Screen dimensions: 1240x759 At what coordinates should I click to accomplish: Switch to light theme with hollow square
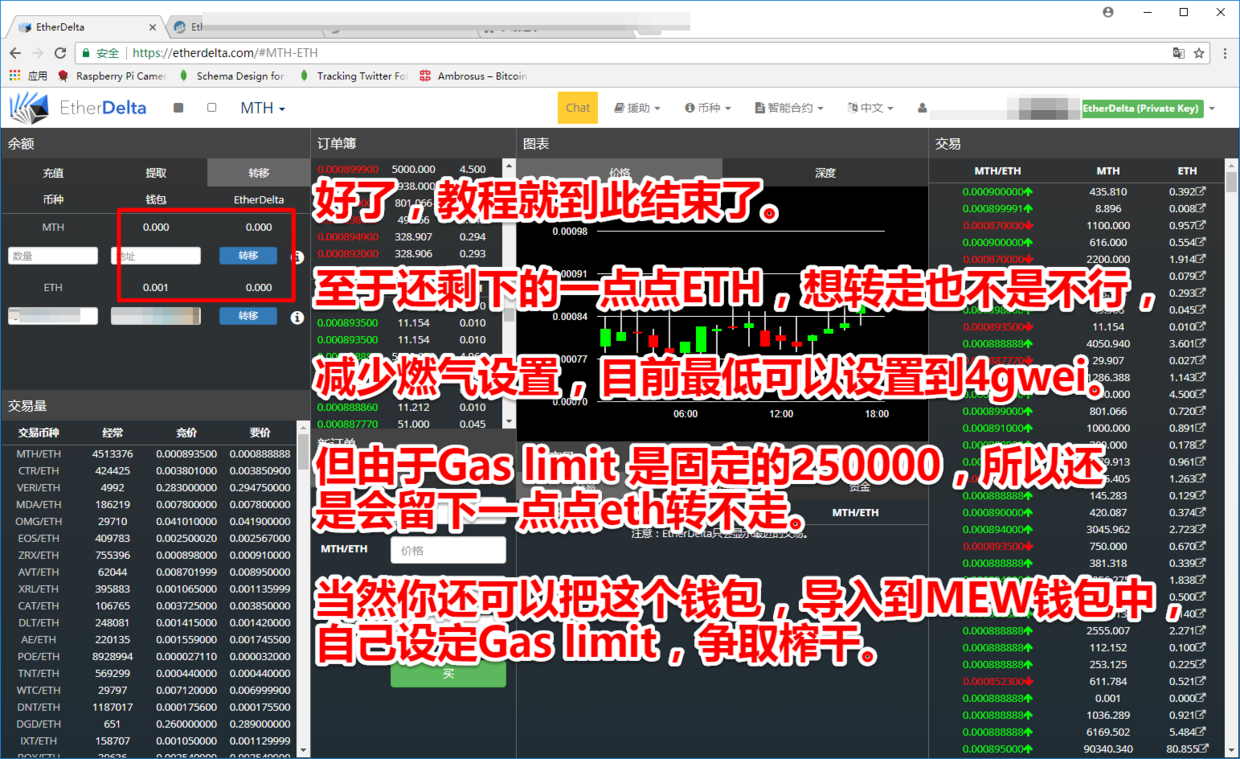pyautogui.click(x=212, y=107)
